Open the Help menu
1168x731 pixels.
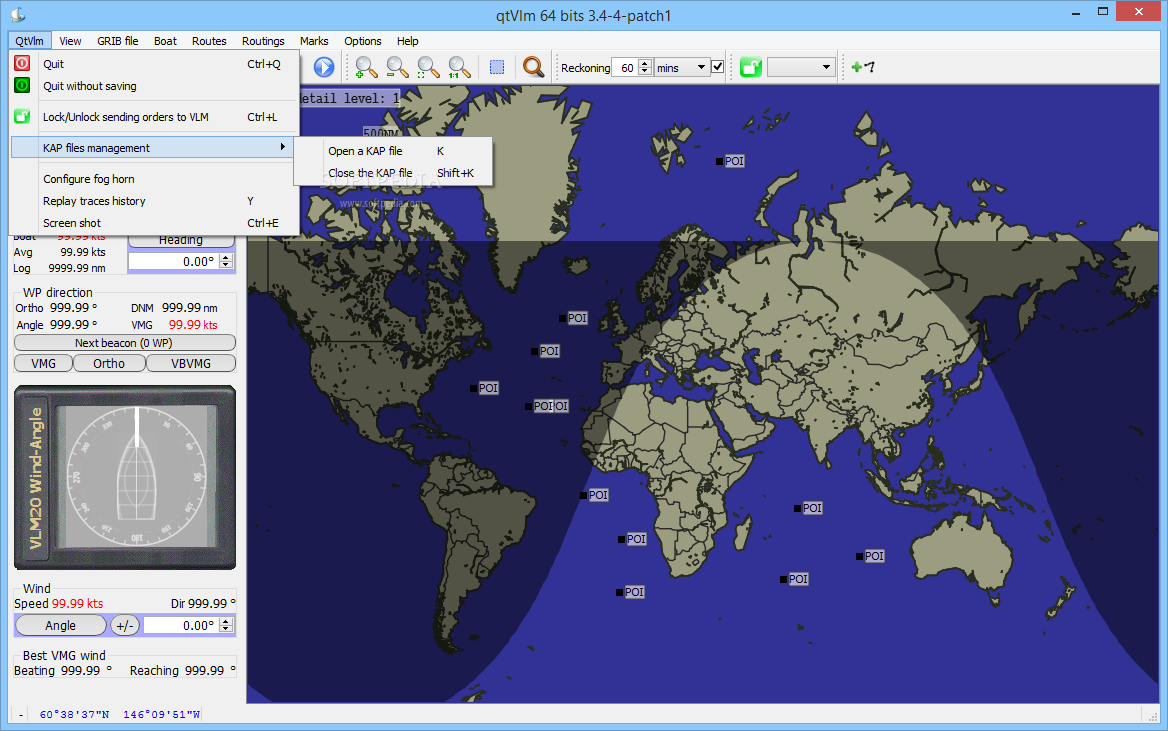click(x=407, y=41)
